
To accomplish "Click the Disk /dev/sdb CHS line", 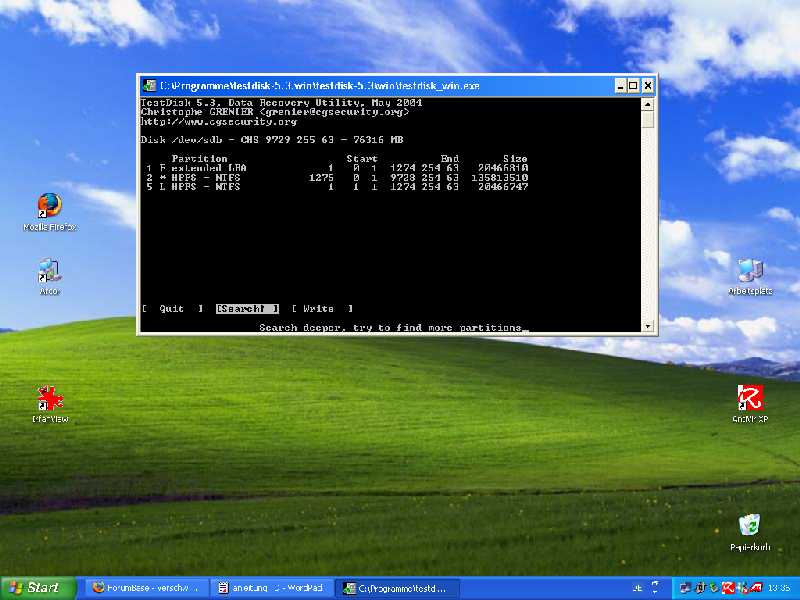I will (x=272, y=139).
